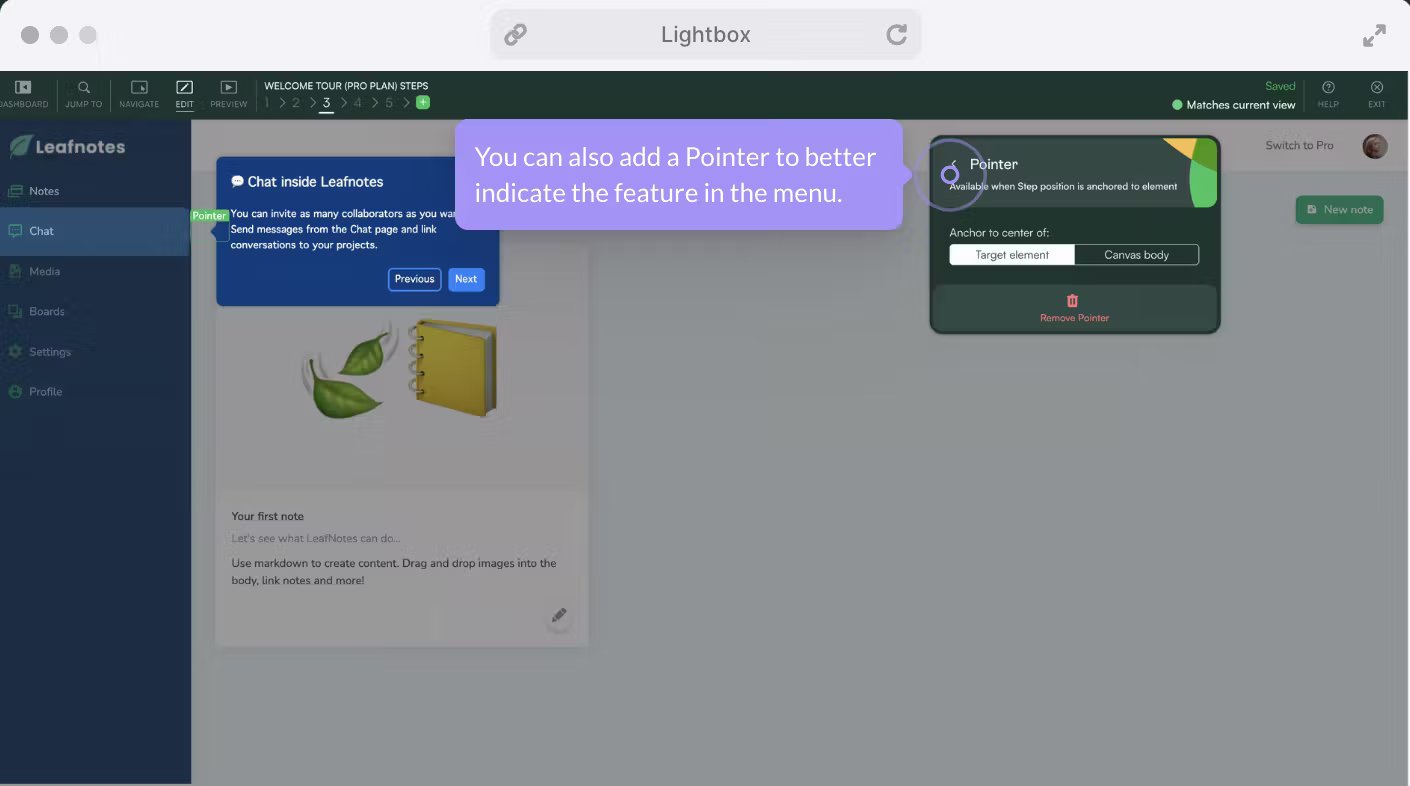
Task: Set anchor to Target element
Action: pyautogui.click(x=1012, y=255)
